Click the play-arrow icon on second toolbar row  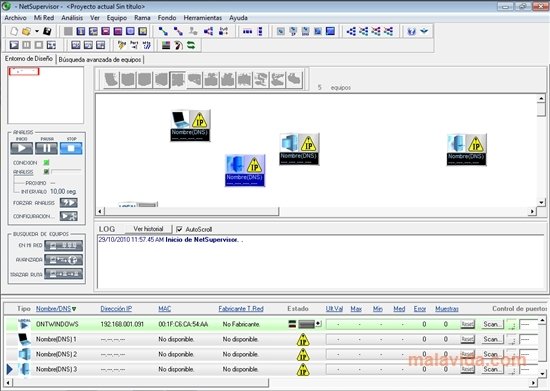pyautogui.click(x=14, y=45)
